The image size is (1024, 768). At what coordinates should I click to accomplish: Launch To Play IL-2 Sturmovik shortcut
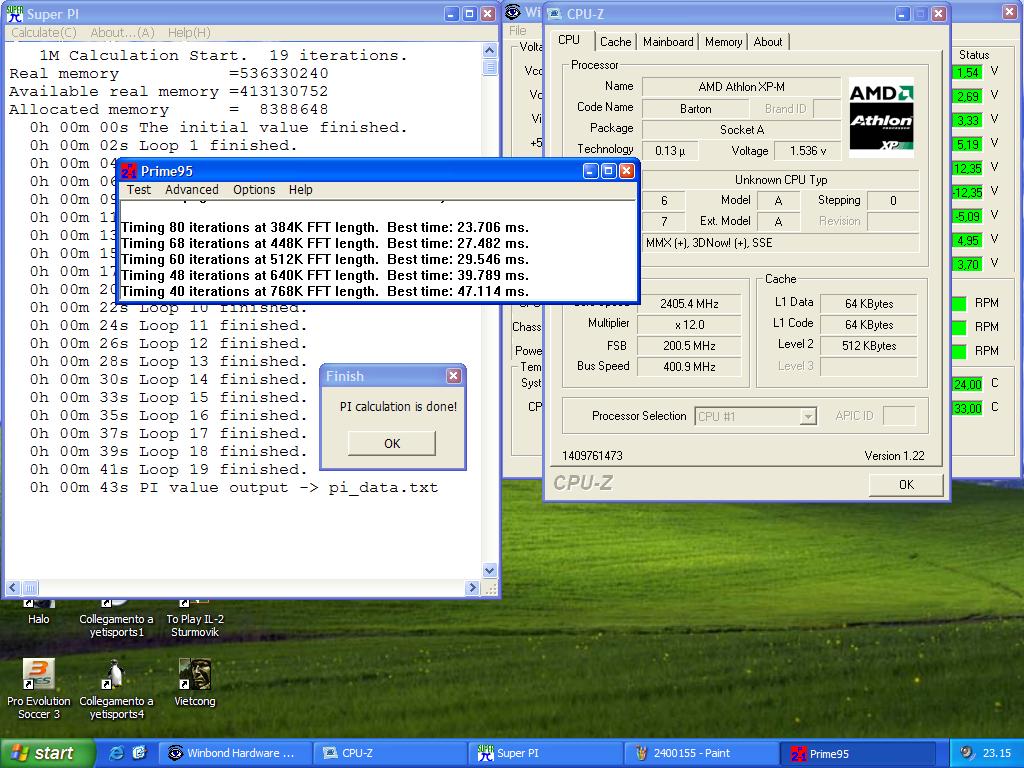pyautogui.click(x=195, y=618)
